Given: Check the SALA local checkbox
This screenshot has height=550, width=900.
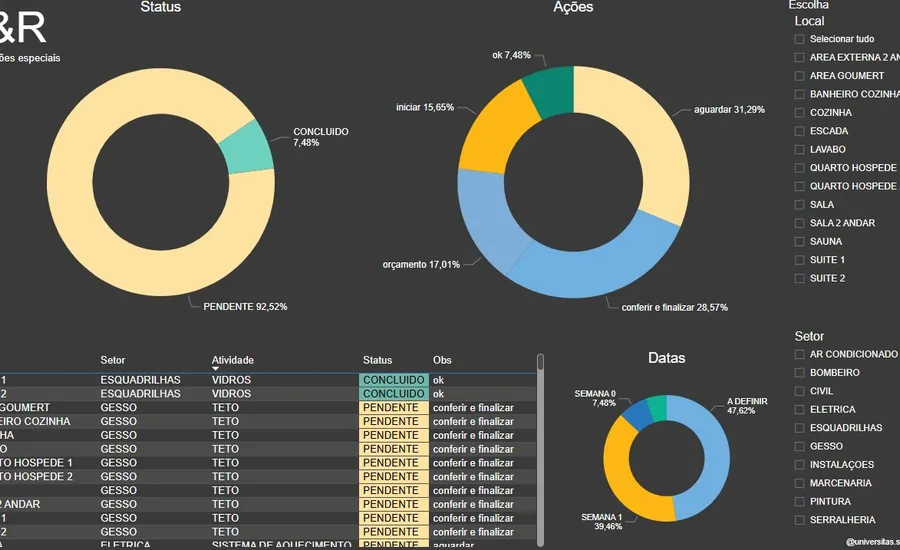Looking at the screenshot, I should [799, 204].
